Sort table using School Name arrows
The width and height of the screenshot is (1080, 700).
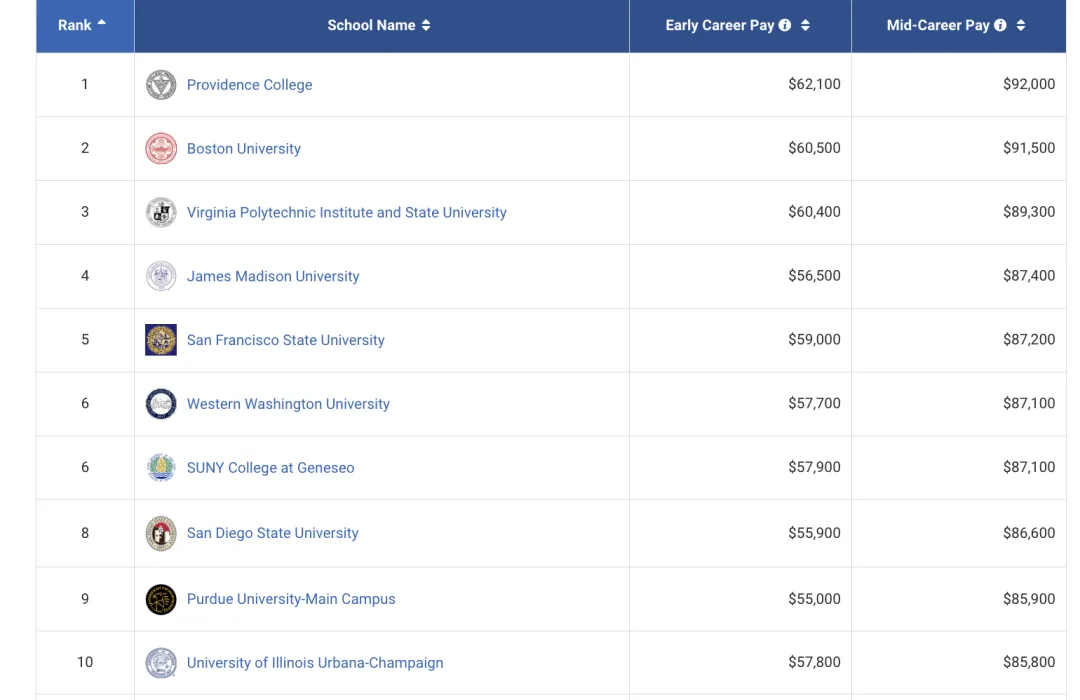tap(426, 25)
